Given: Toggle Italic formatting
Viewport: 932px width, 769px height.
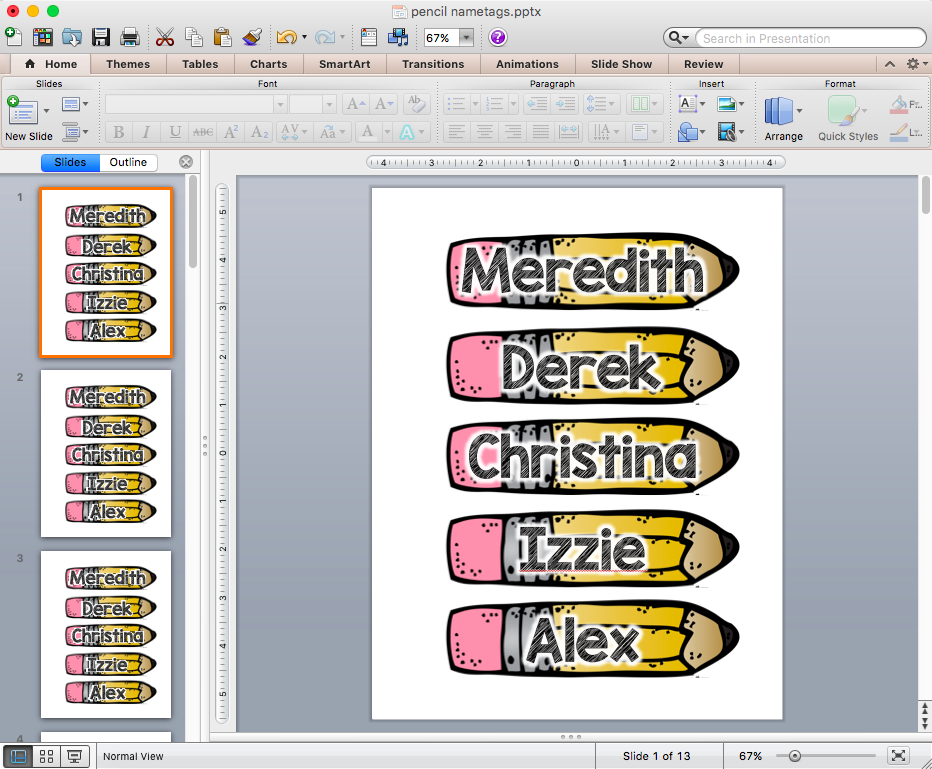Looking at the screenshot, I should point(146,132).
